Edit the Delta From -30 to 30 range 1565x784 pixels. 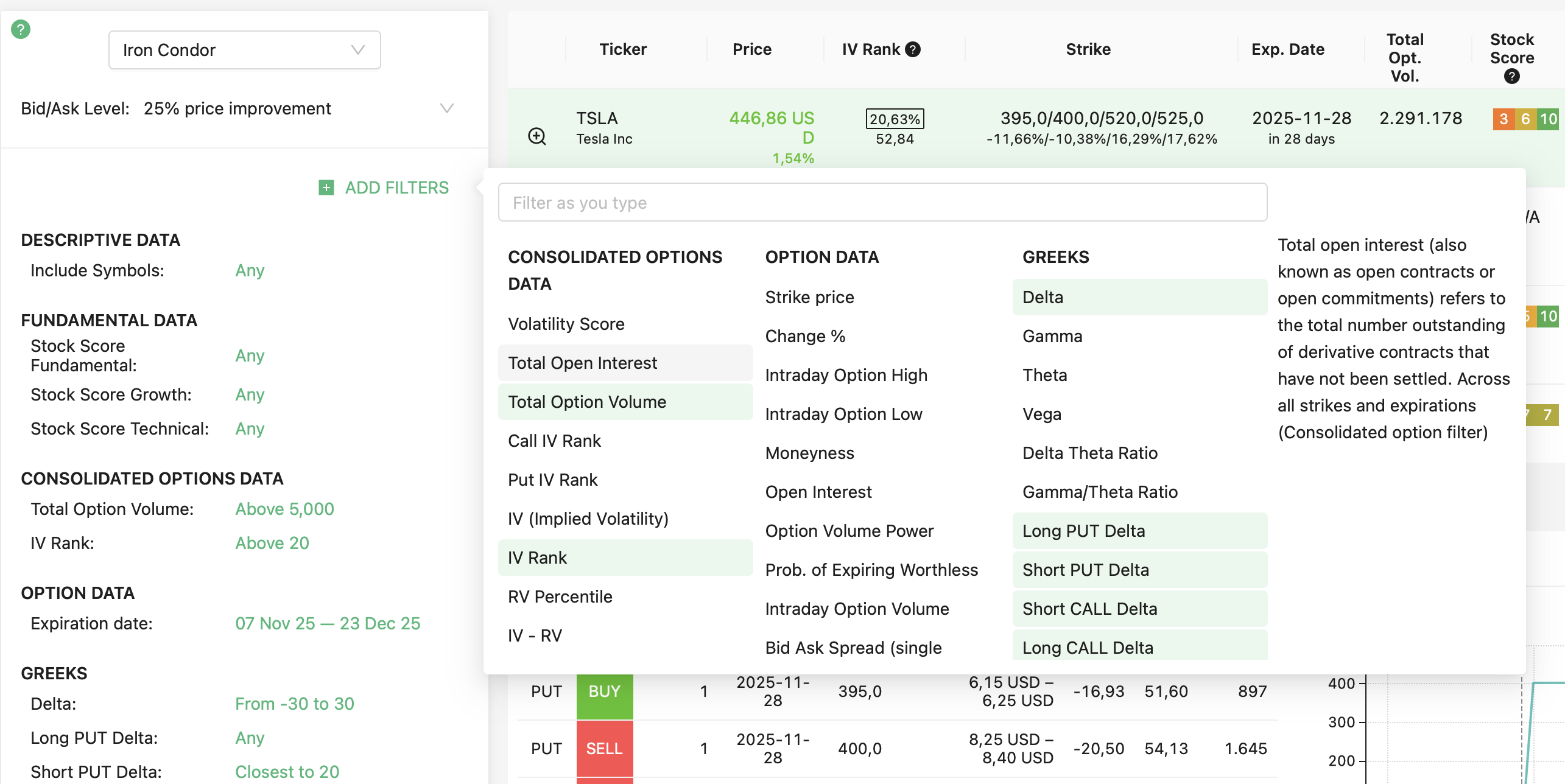[x=294, y=704]
